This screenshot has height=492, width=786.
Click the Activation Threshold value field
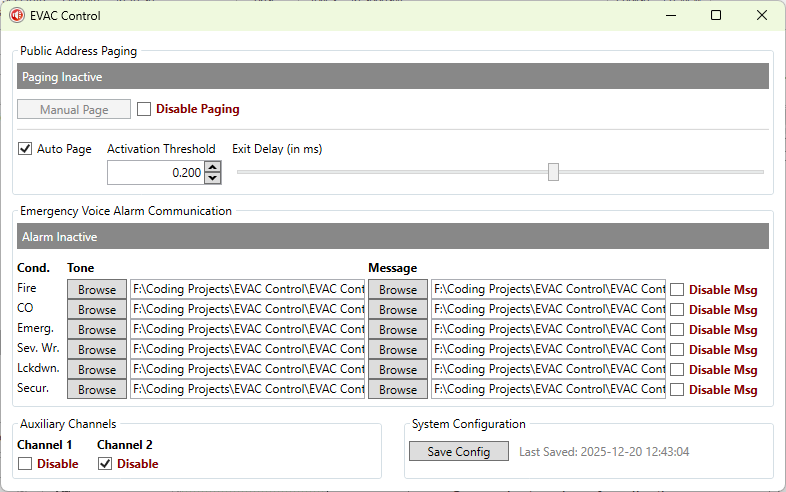[155, 173]
